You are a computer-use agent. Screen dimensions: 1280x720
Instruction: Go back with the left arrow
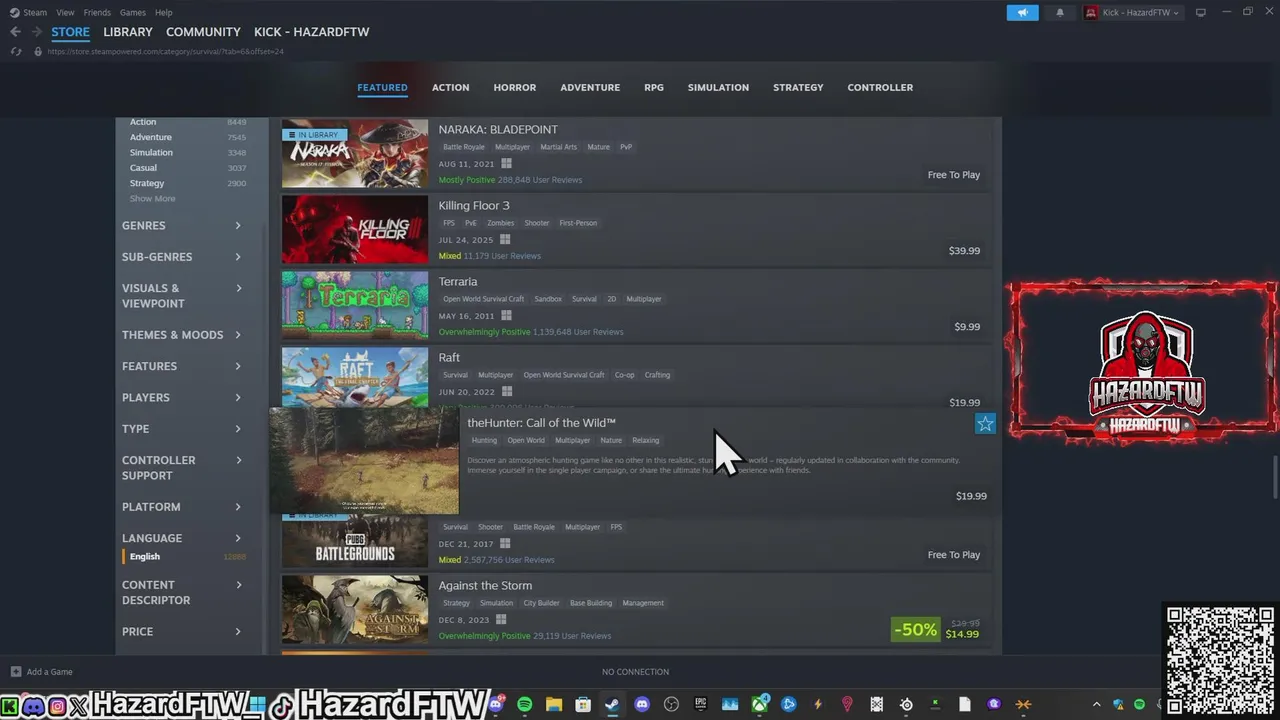pos(15,32)
